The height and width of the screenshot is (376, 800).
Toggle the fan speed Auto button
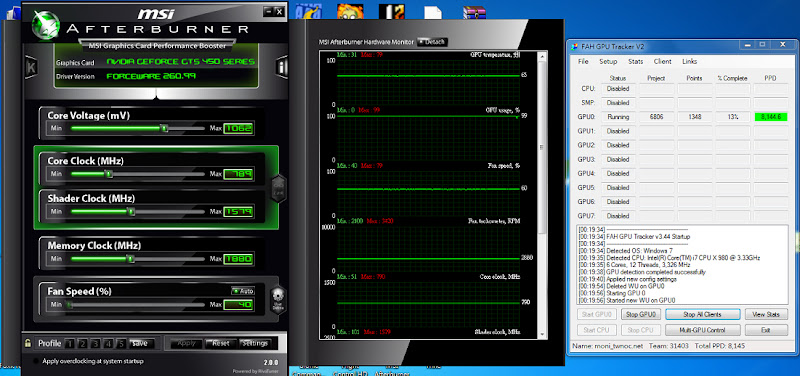[243, 291]
